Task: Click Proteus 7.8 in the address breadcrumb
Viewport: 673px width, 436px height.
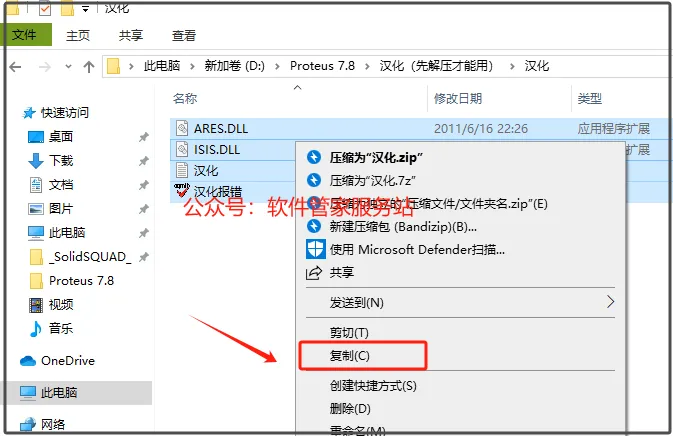Action: 322,66
